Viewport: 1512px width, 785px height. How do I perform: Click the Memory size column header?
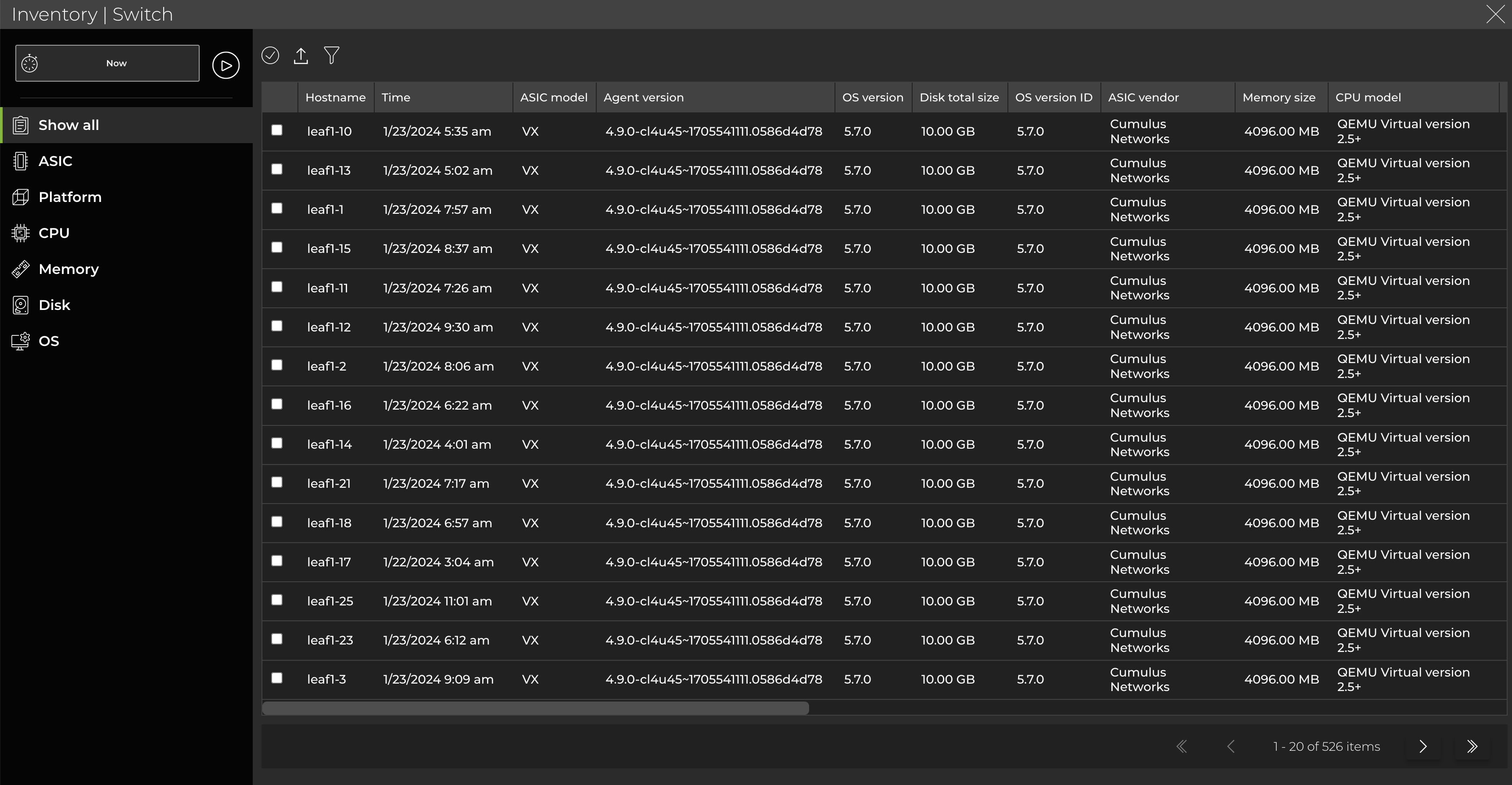(x=1279, y=97)
